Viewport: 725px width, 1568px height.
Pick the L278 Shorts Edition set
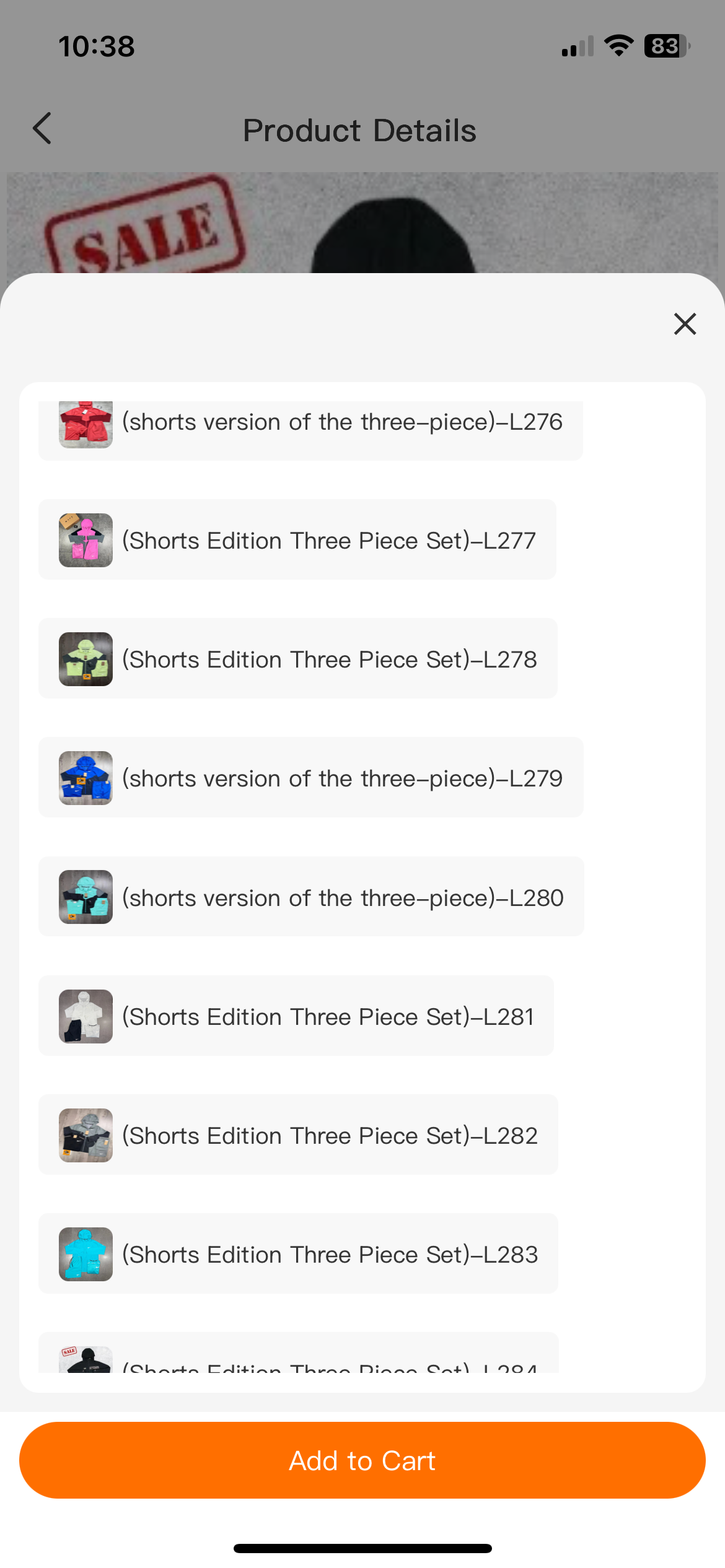(x=329, y=659)
